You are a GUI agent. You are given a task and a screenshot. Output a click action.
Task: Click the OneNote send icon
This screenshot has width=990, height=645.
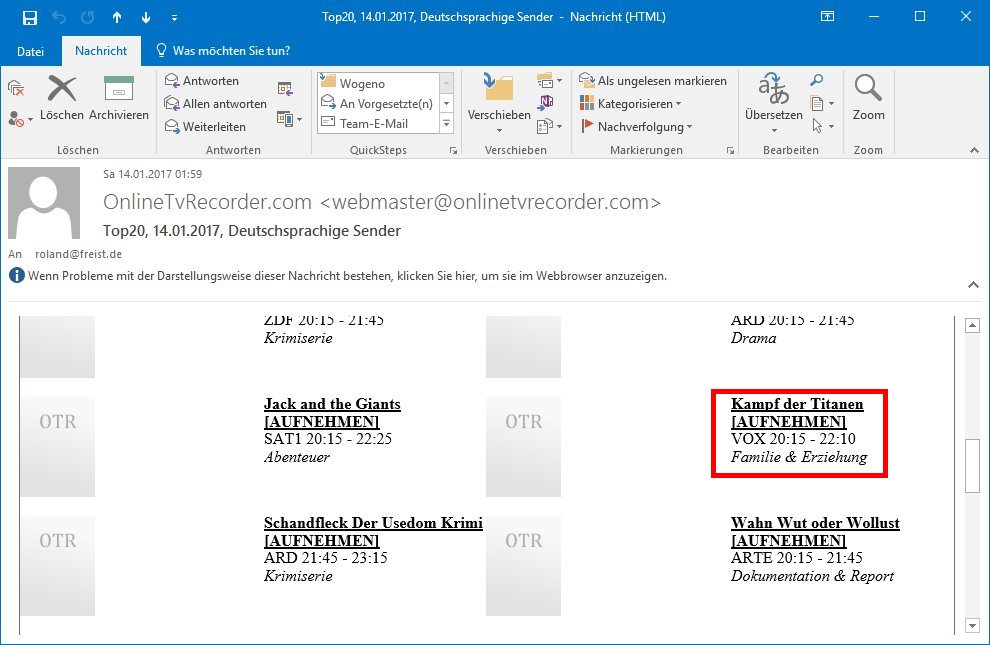point(546,102)
